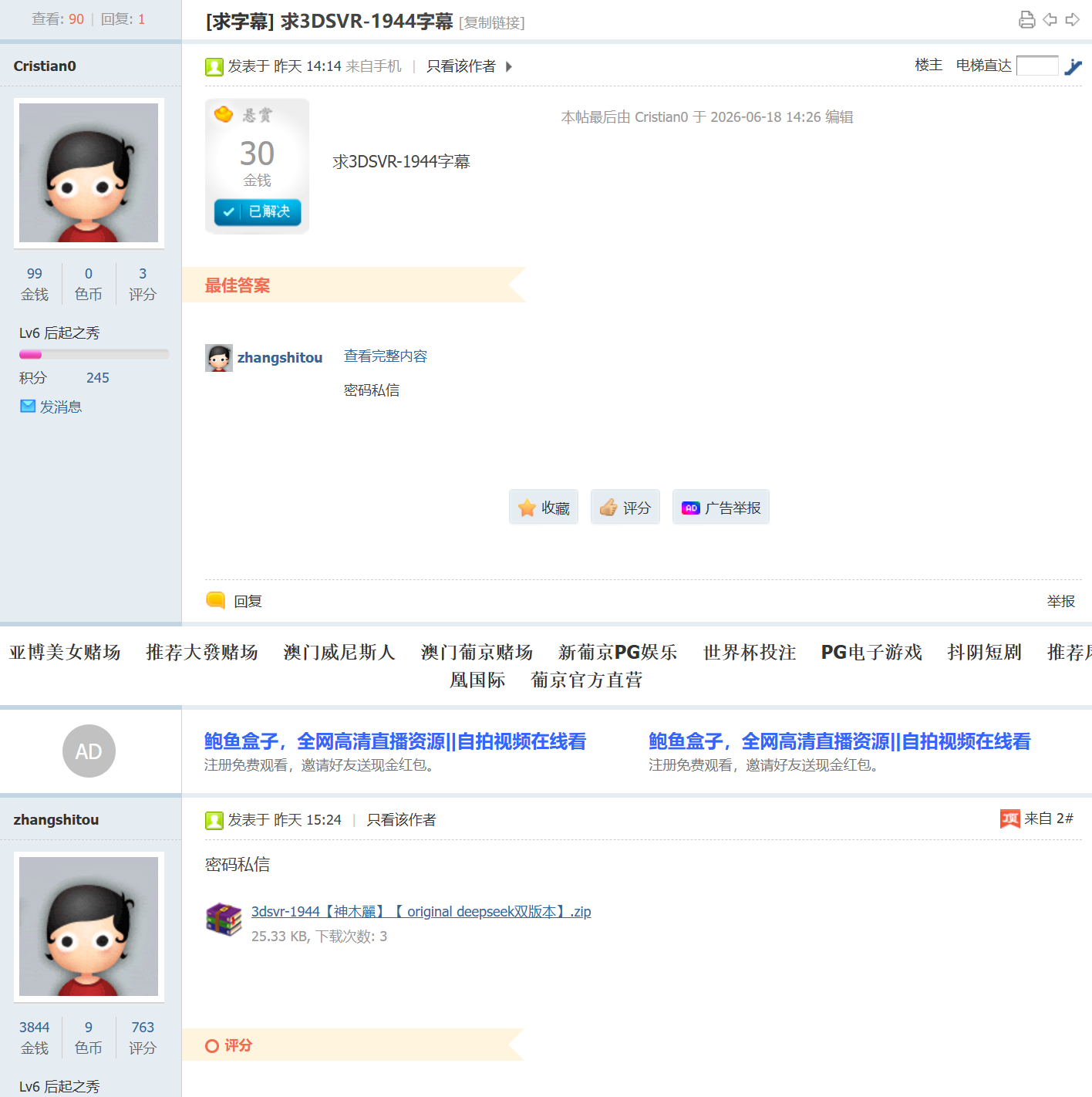Click the 举报 report link in the first post
Image resolution: width=1092 pixels, height=1097 pixels.
[1061, 601]
